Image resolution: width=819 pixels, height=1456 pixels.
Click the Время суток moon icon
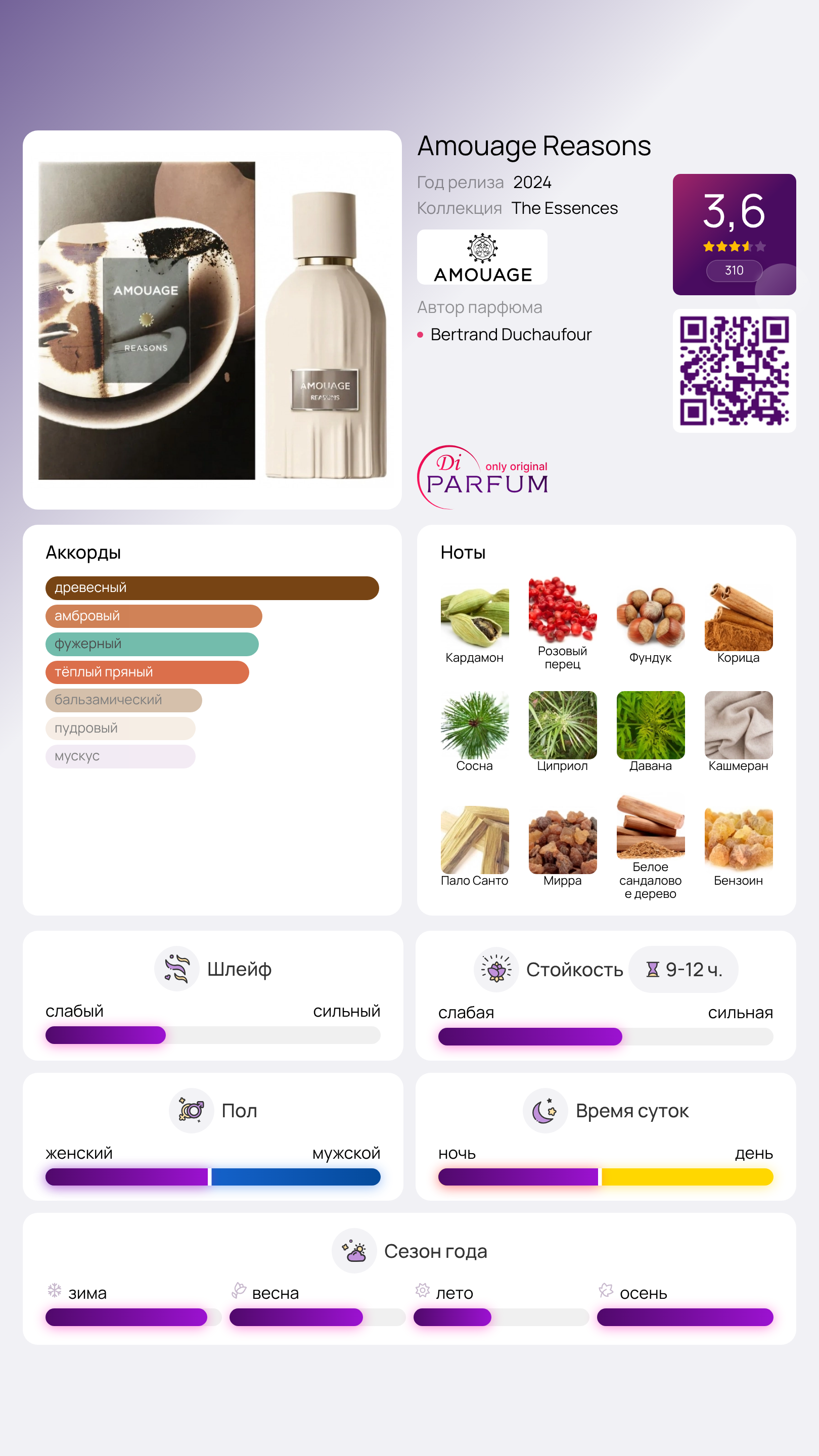click(x=545, y=1111)
